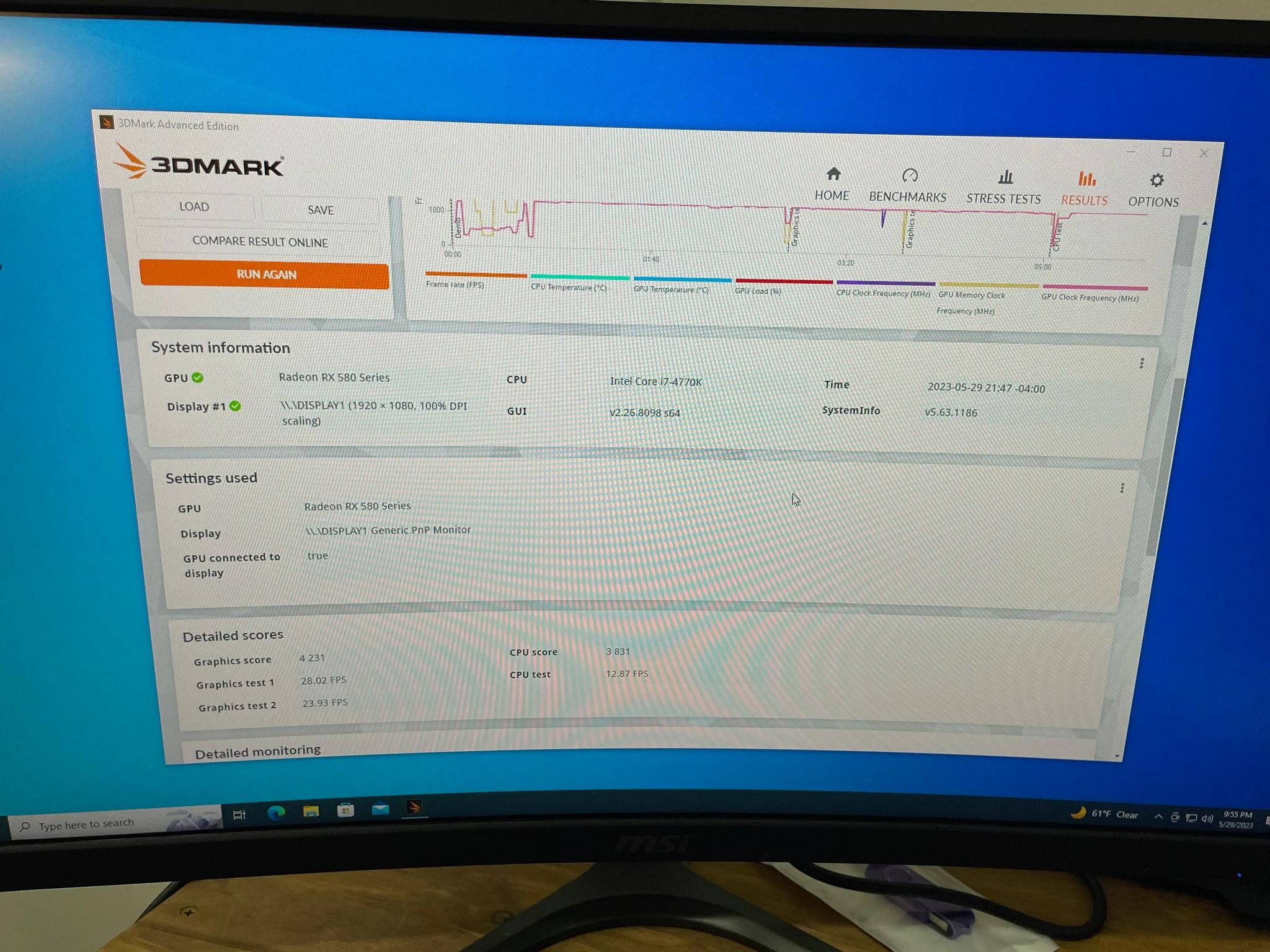Switch to the Benchmarks tab
1270x952 pixels.
[x=908, y=186]
